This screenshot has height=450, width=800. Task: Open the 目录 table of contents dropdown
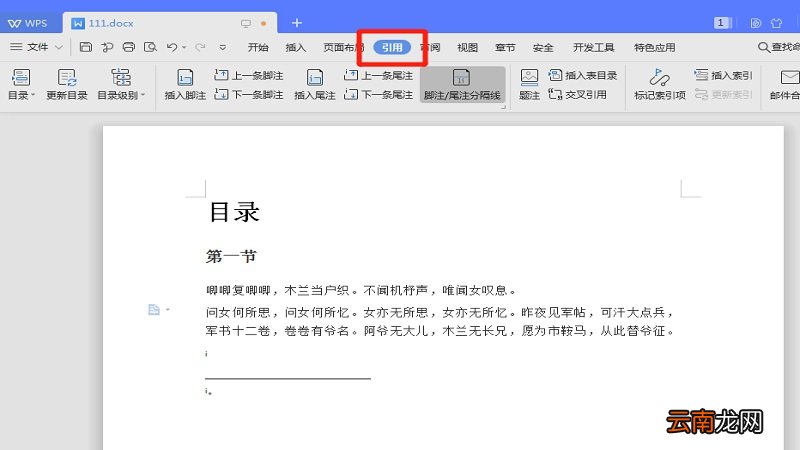pos(21,84)
